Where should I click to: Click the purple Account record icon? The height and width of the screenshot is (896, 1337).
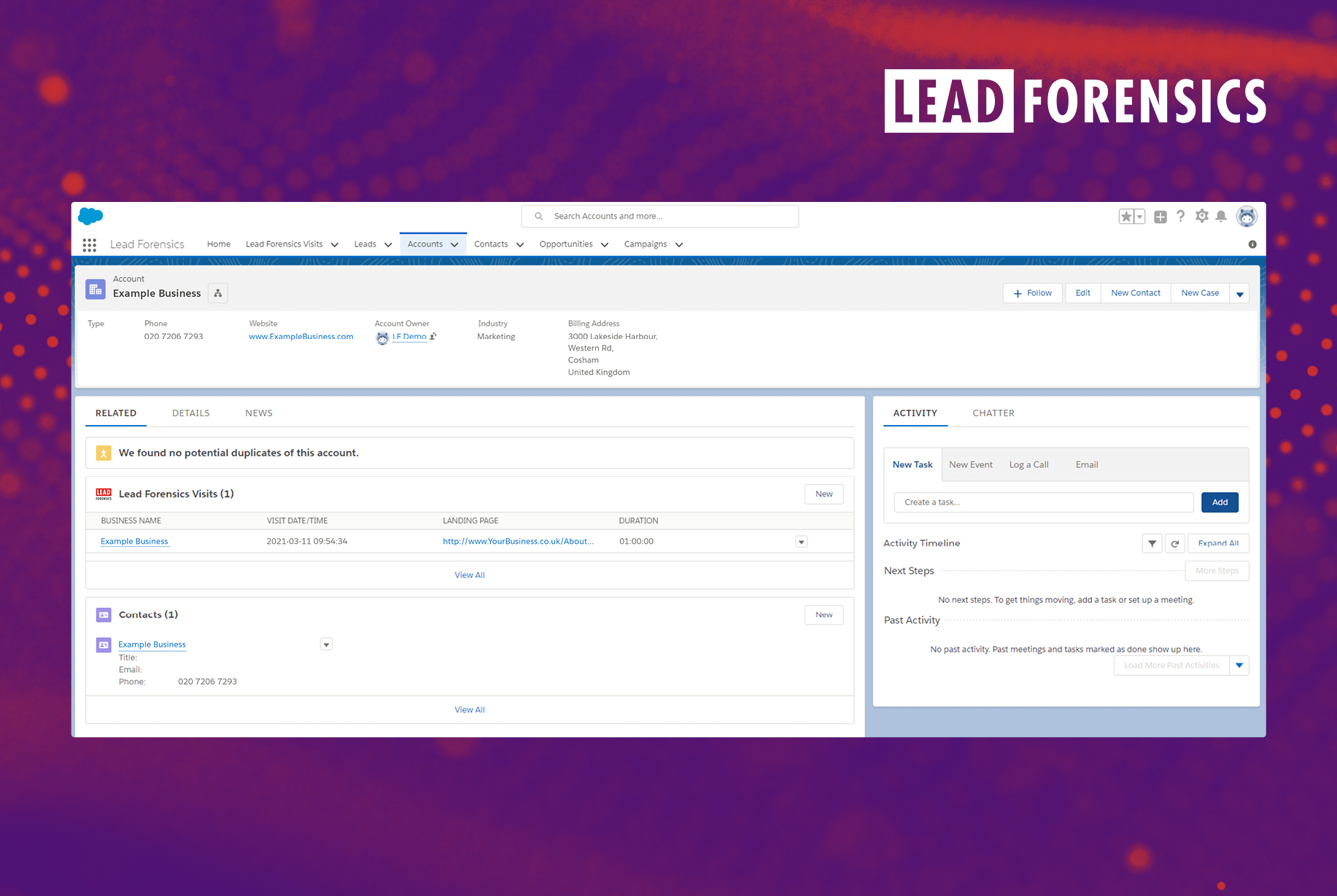[x=96, y=289]
